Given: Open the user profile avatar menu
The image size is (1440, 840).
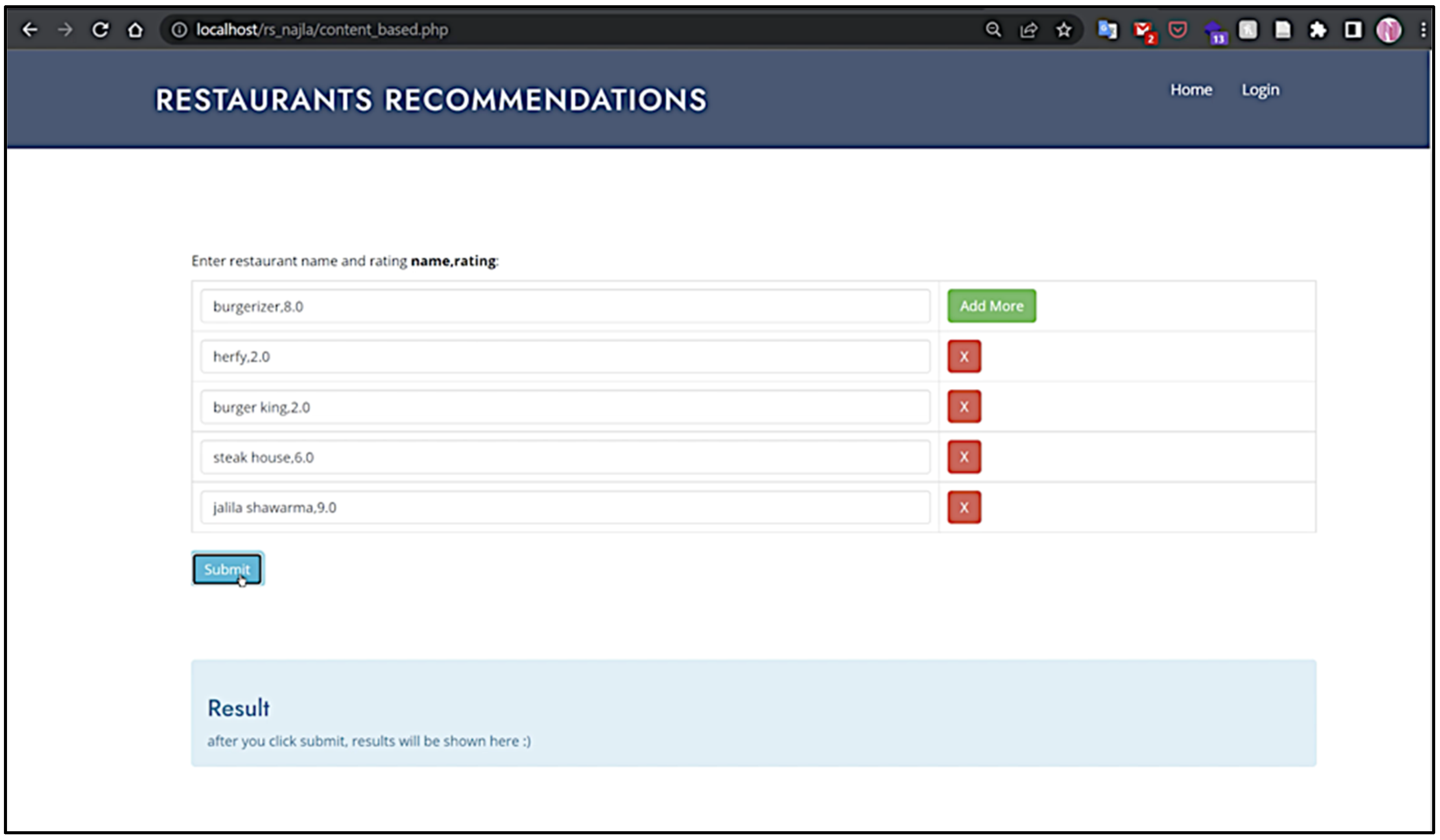Looking at the screenshot, I should pyautogui.click(x=1388, y=30).
